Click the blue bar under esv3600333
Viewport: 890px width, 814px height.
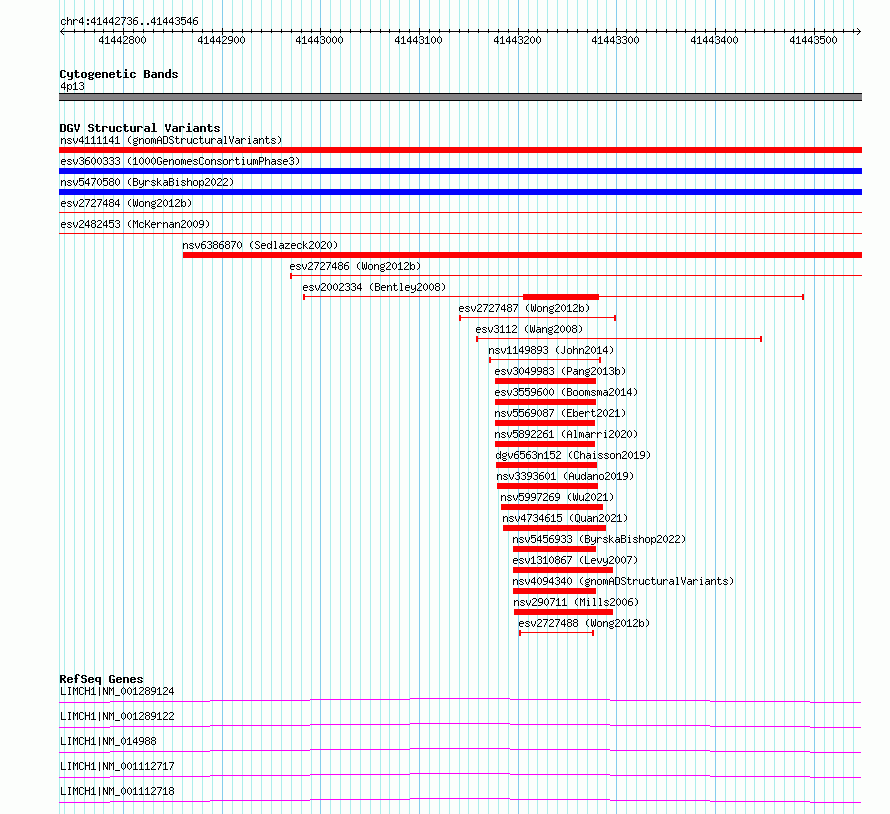coord(460,171)
